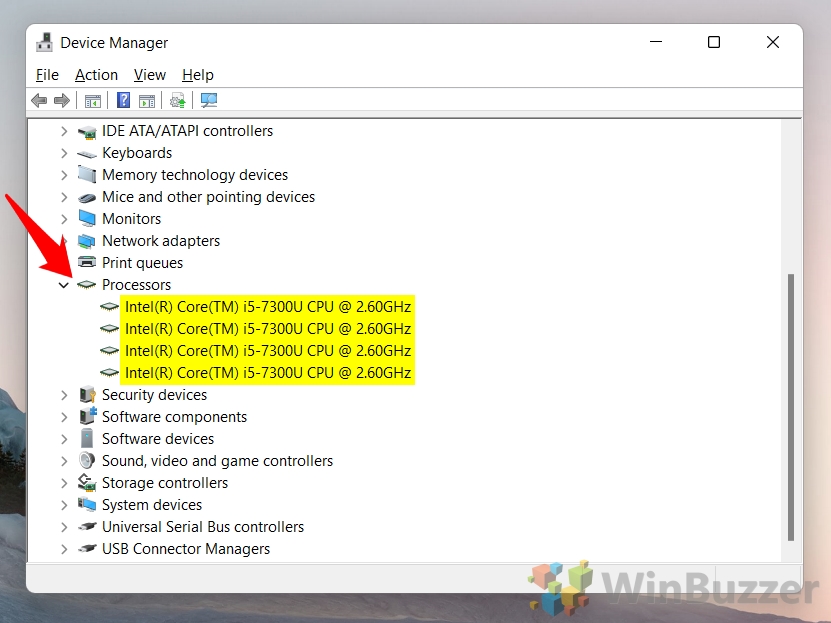Open the Help menu

pos(198,75)
